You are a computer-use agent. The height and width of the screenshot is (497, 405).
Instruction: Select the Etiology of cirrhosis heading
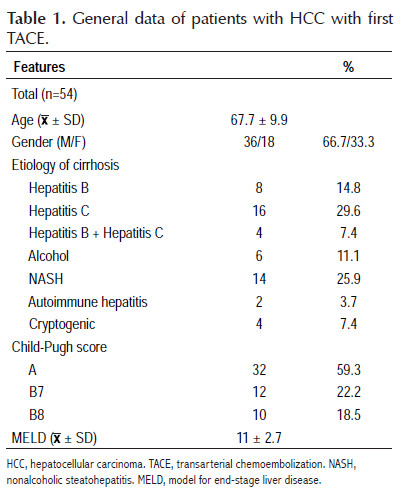(x=65, y=165)
